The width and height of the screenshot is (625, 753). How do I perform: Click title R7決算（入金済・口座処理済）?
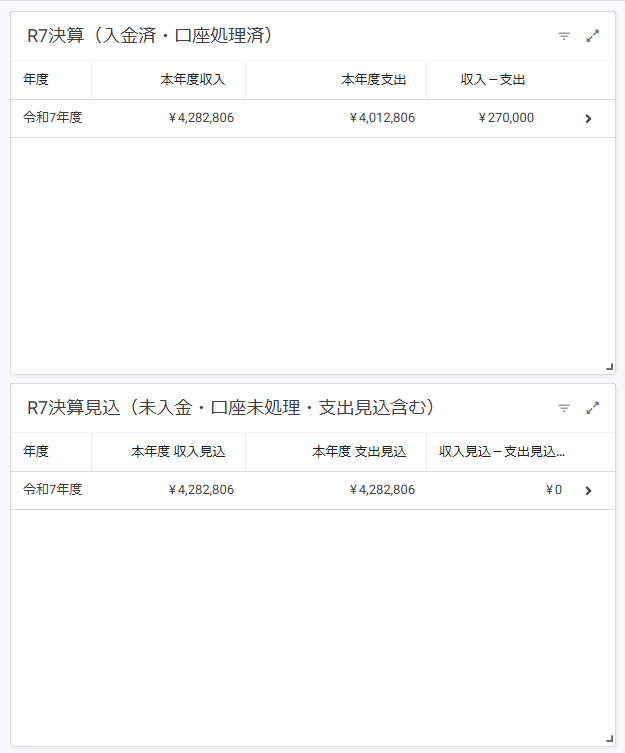pyautogui.click(x=150, y=36)
